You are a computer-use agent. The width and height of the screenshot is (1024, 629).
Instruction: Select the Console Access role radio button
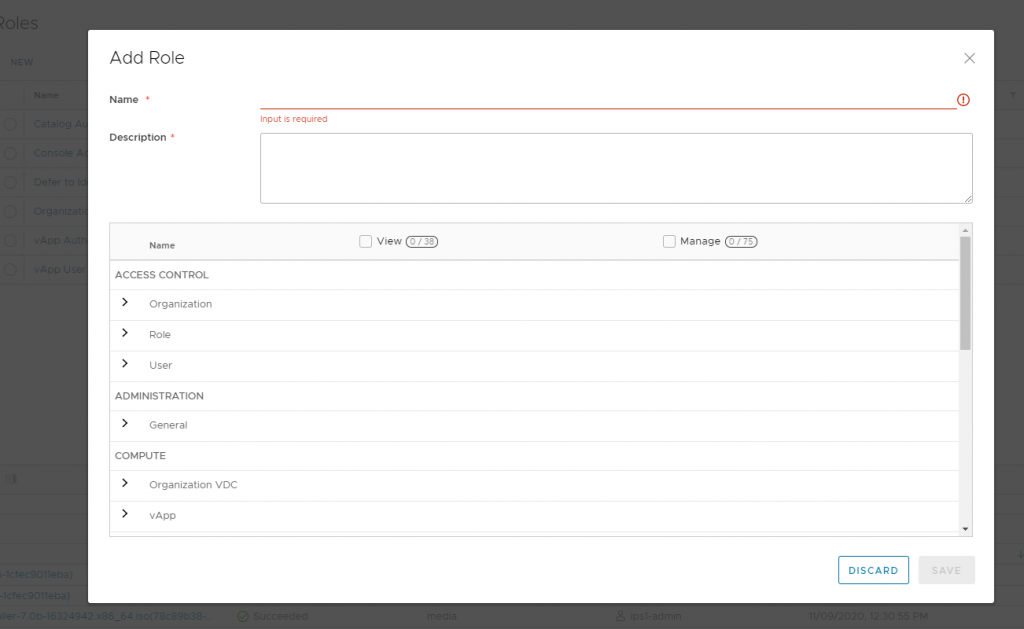tap(10, 153)
